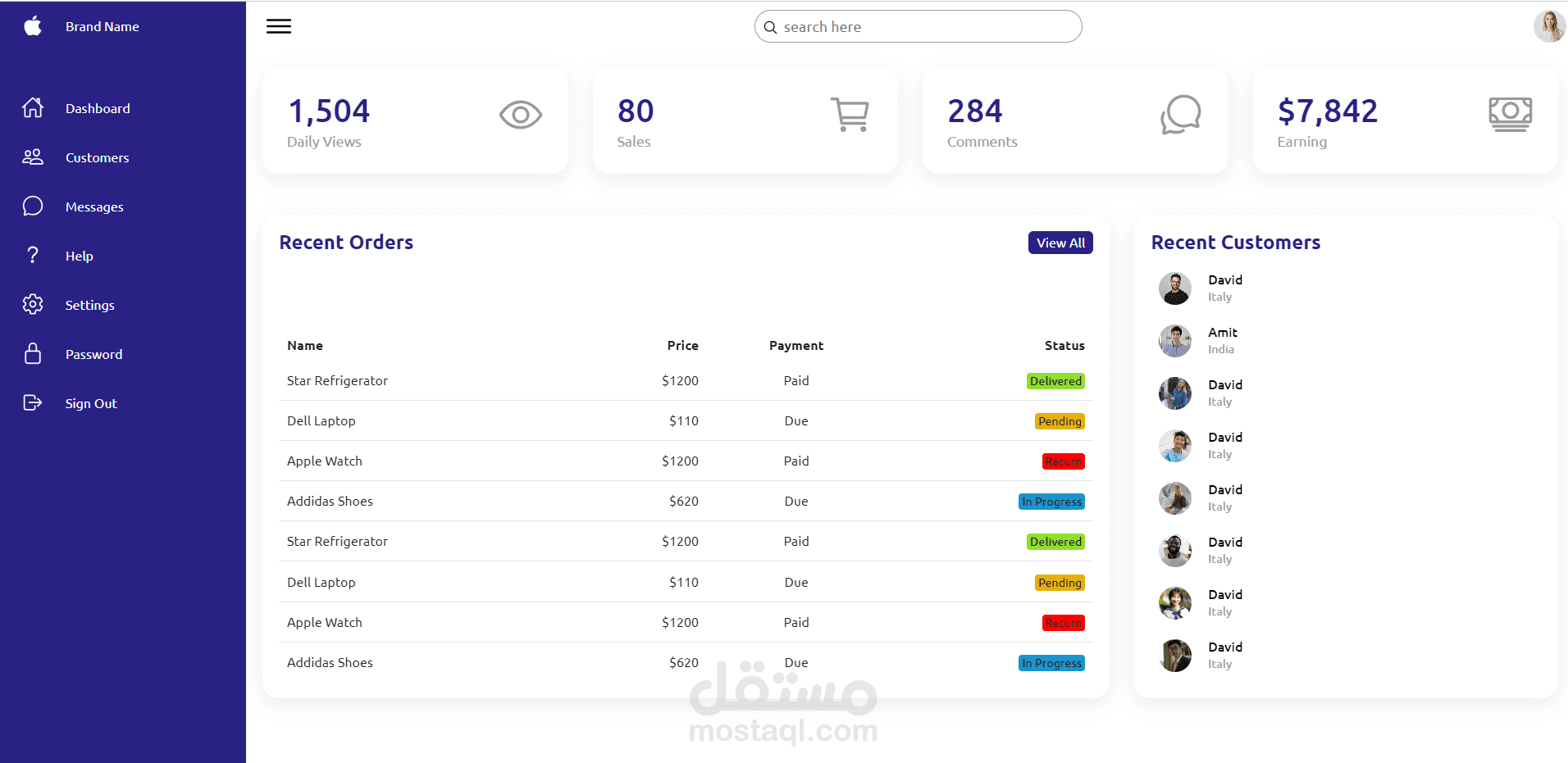Click the Delivered badge for Star Refrigerator
Image resolution: width=1568 pixels, height=763 pixels.
tap(1055, 380)
